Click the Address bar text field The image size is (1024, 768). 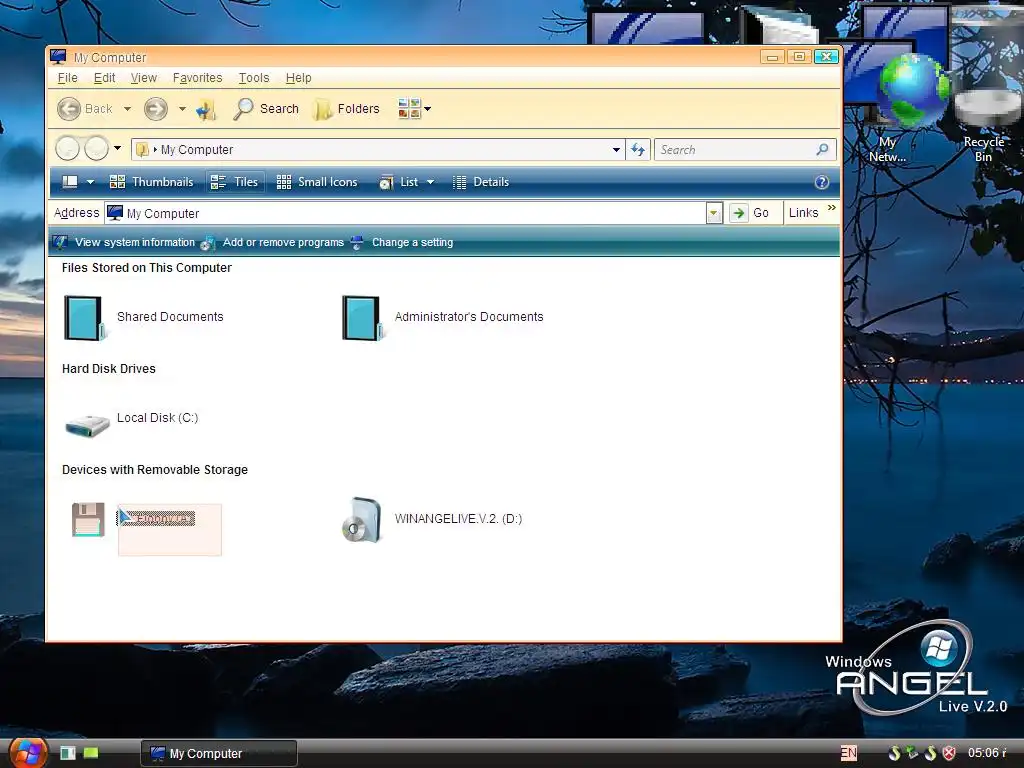pyautogui.click(x=405, y=213)
